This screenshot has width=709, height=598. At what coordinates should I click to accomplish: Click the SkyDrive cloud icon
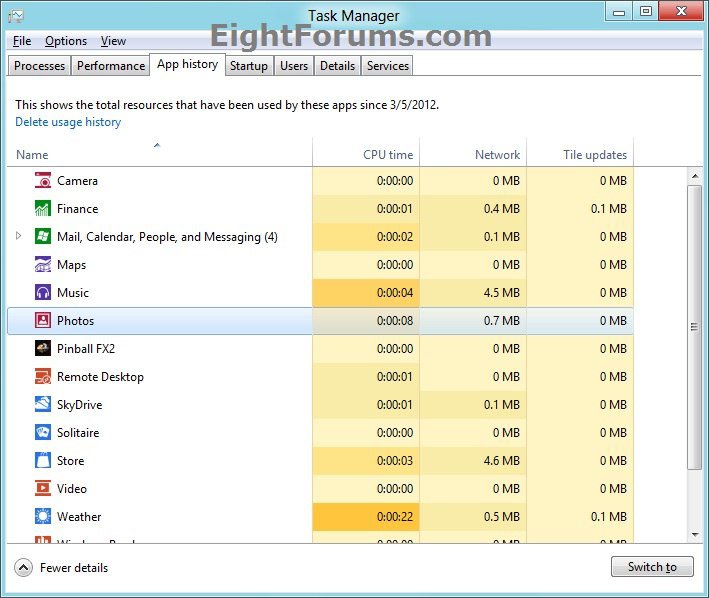(x=43, y=405)
